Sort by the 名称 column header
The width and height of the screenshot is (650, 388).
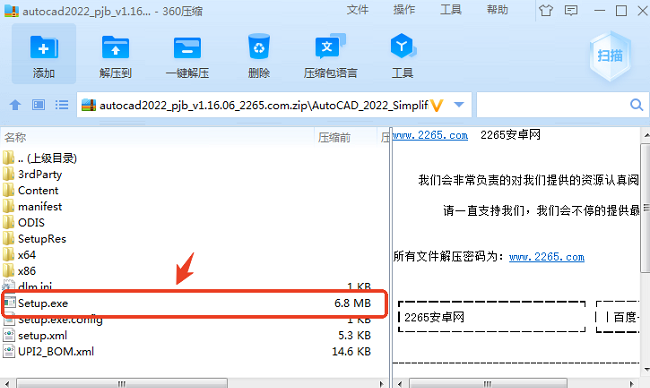[x=15, y=137]
